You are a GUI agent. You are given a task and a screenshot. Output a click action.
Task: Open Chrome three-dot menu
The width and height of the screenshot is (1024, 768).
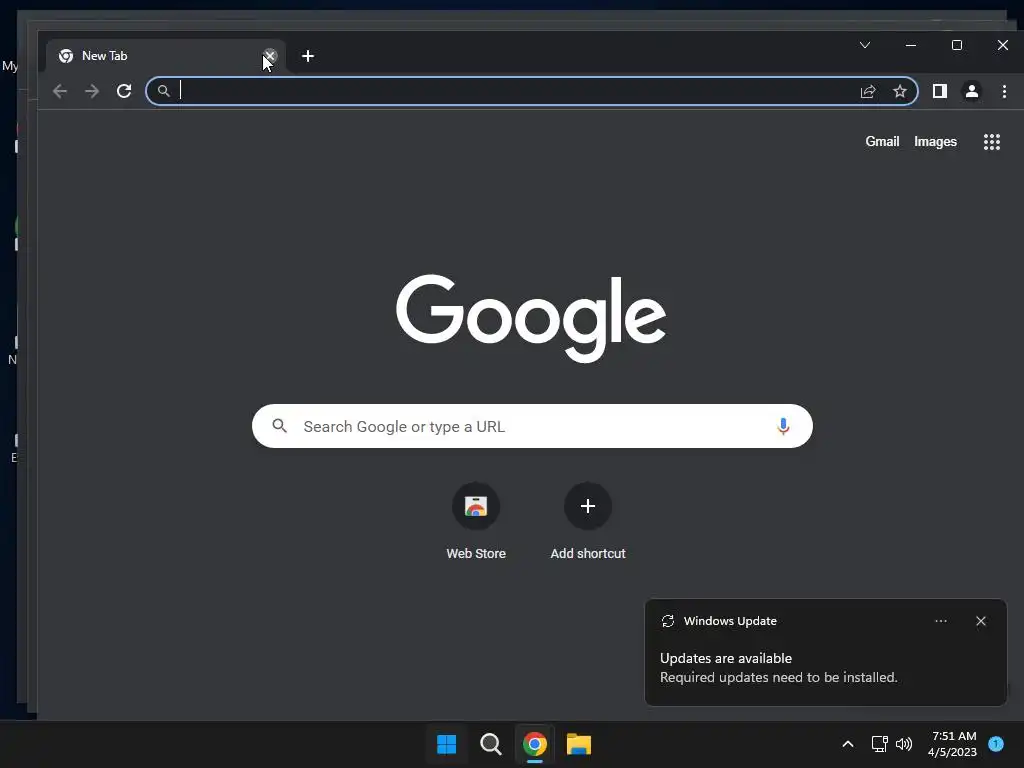[x=1004, y=91]
